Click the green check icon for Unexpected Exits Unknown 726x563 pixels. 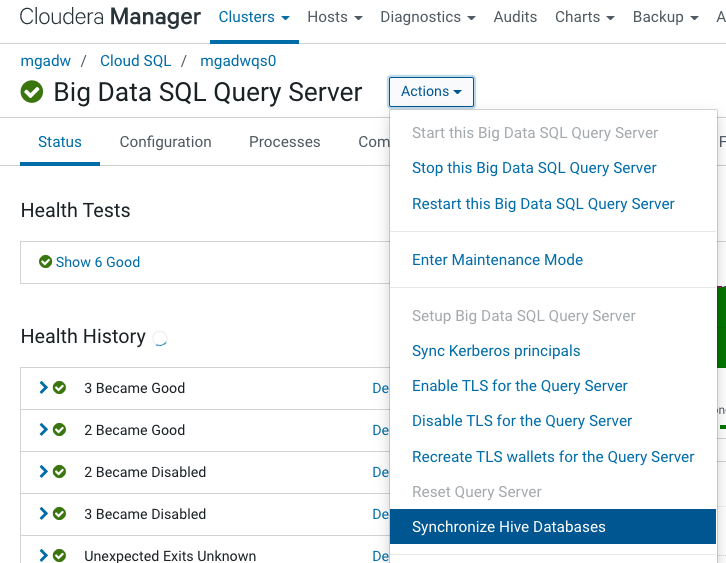(x=59, y=555)
